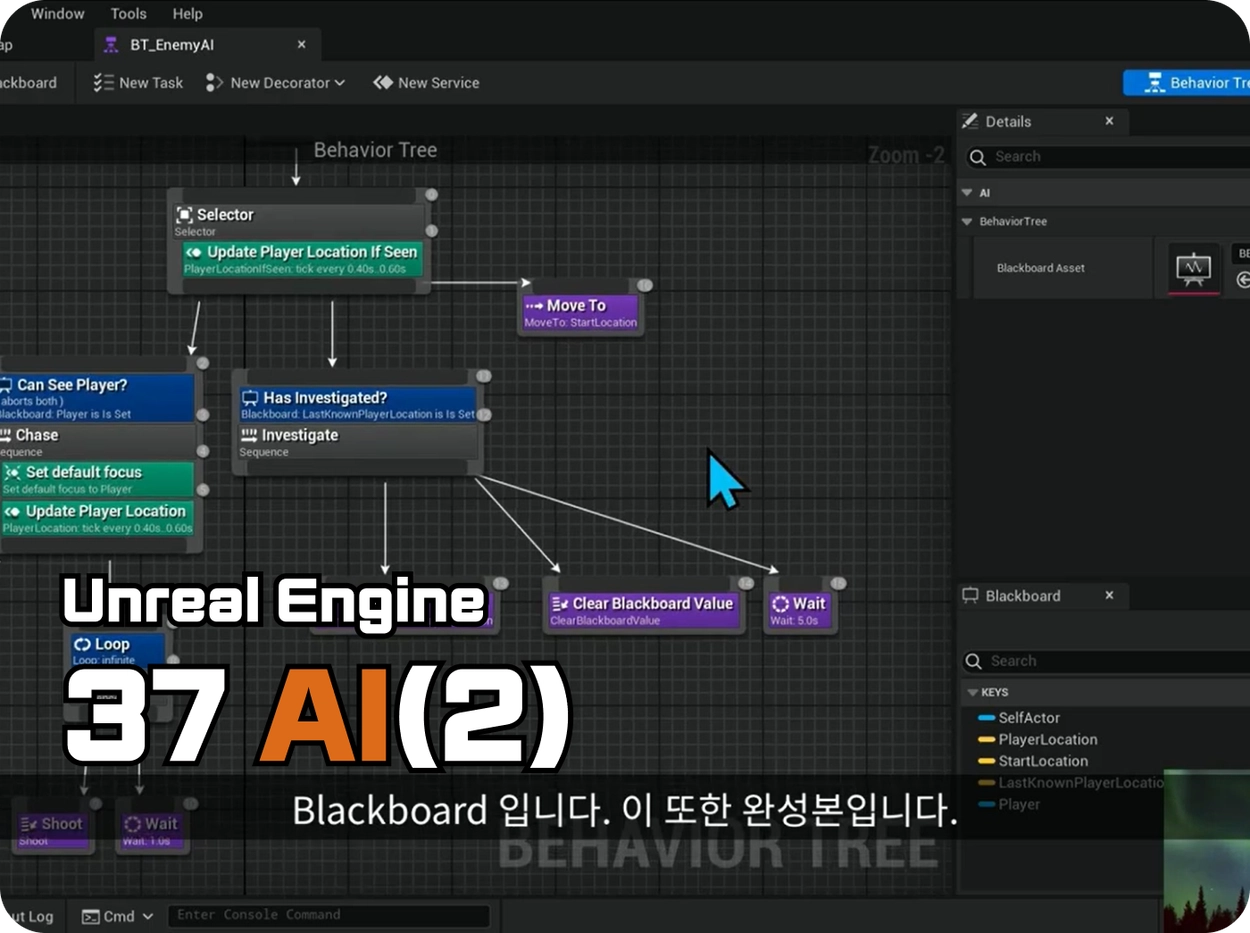The image size is (1250, 933).
Task: Select the Move To task node
Action: [580, 313]
